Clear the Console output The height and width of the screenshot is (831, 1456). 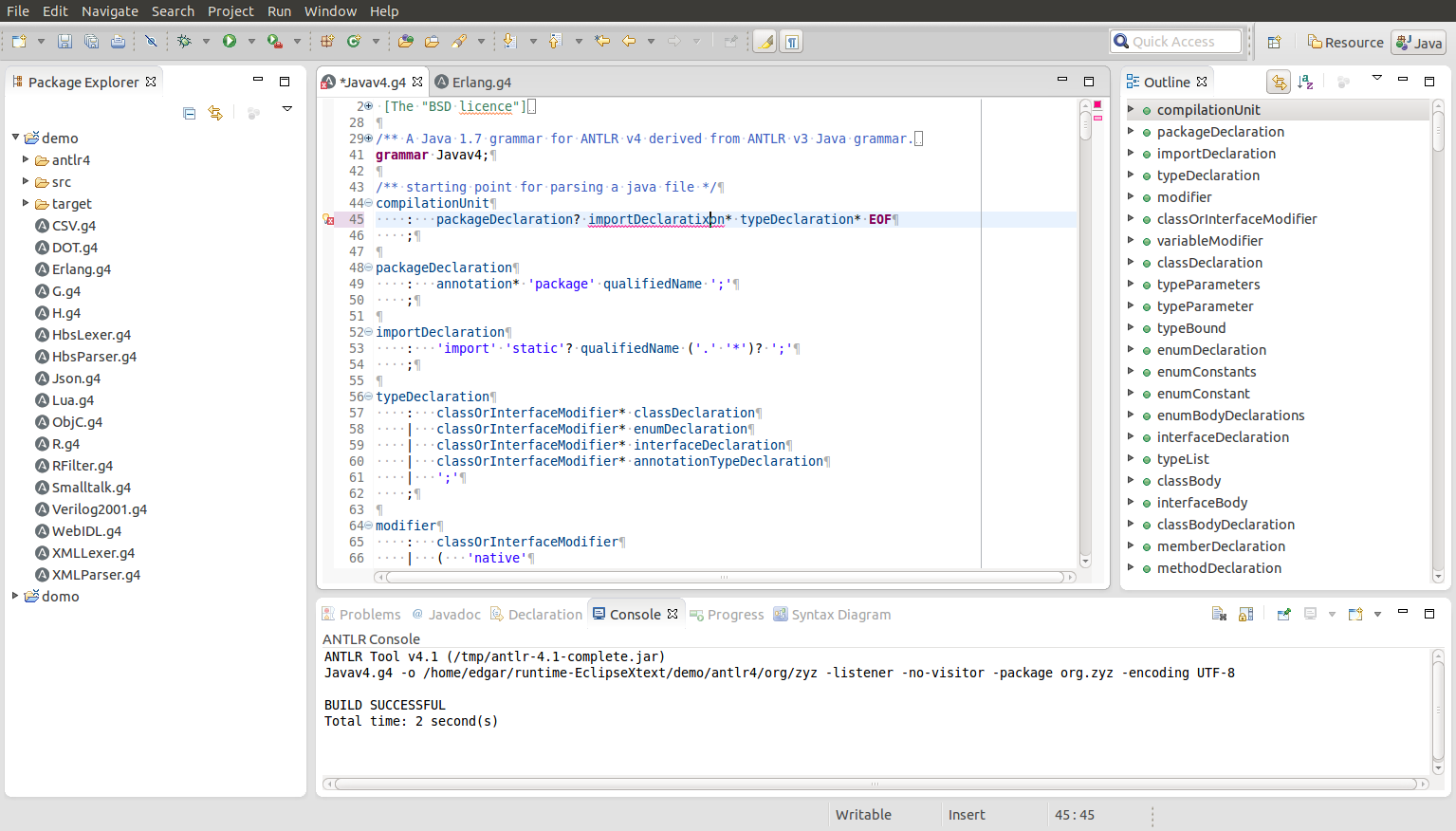(1219, 615)
